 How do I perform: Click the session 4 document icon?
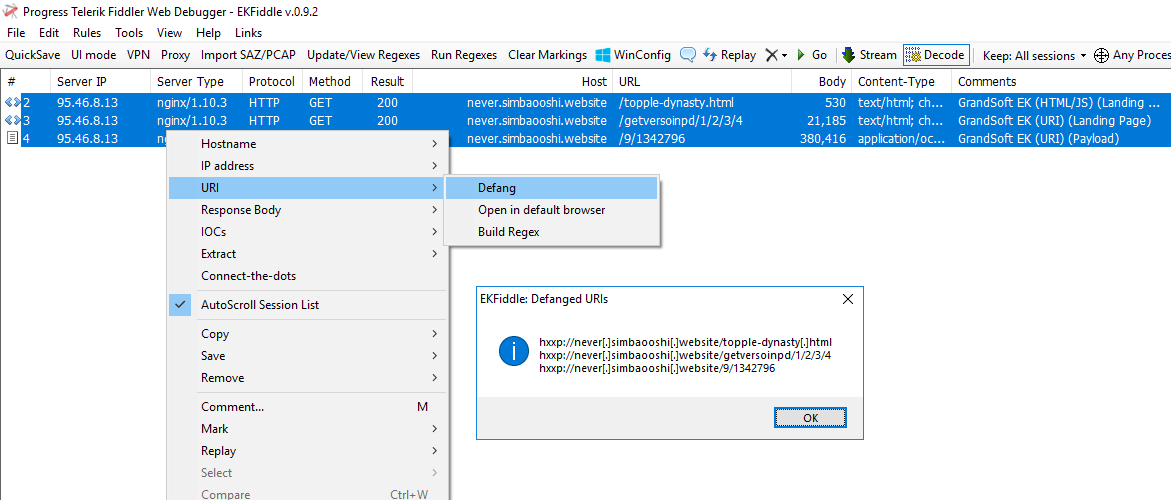pos(13,138)
